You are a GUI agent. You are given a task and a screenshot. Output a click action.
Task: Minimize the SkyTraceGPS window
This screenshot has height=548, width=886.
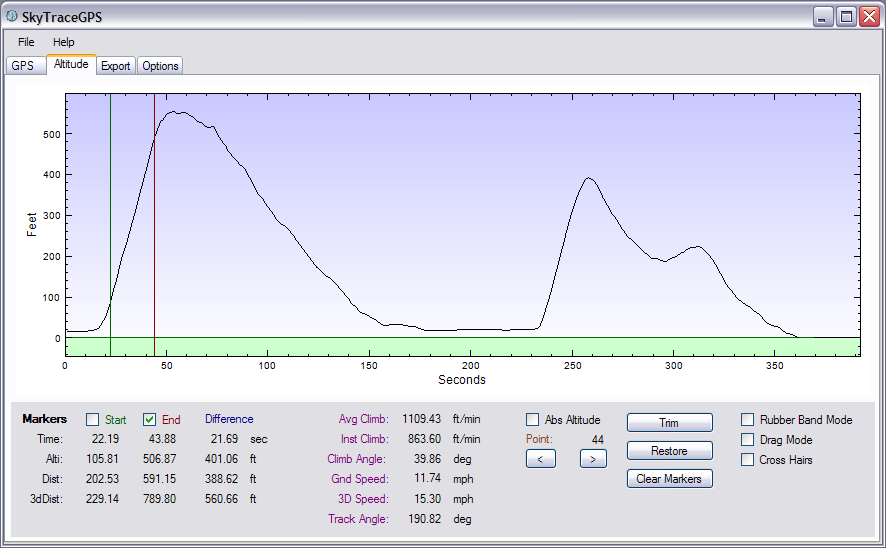click(x=823, y=17)
